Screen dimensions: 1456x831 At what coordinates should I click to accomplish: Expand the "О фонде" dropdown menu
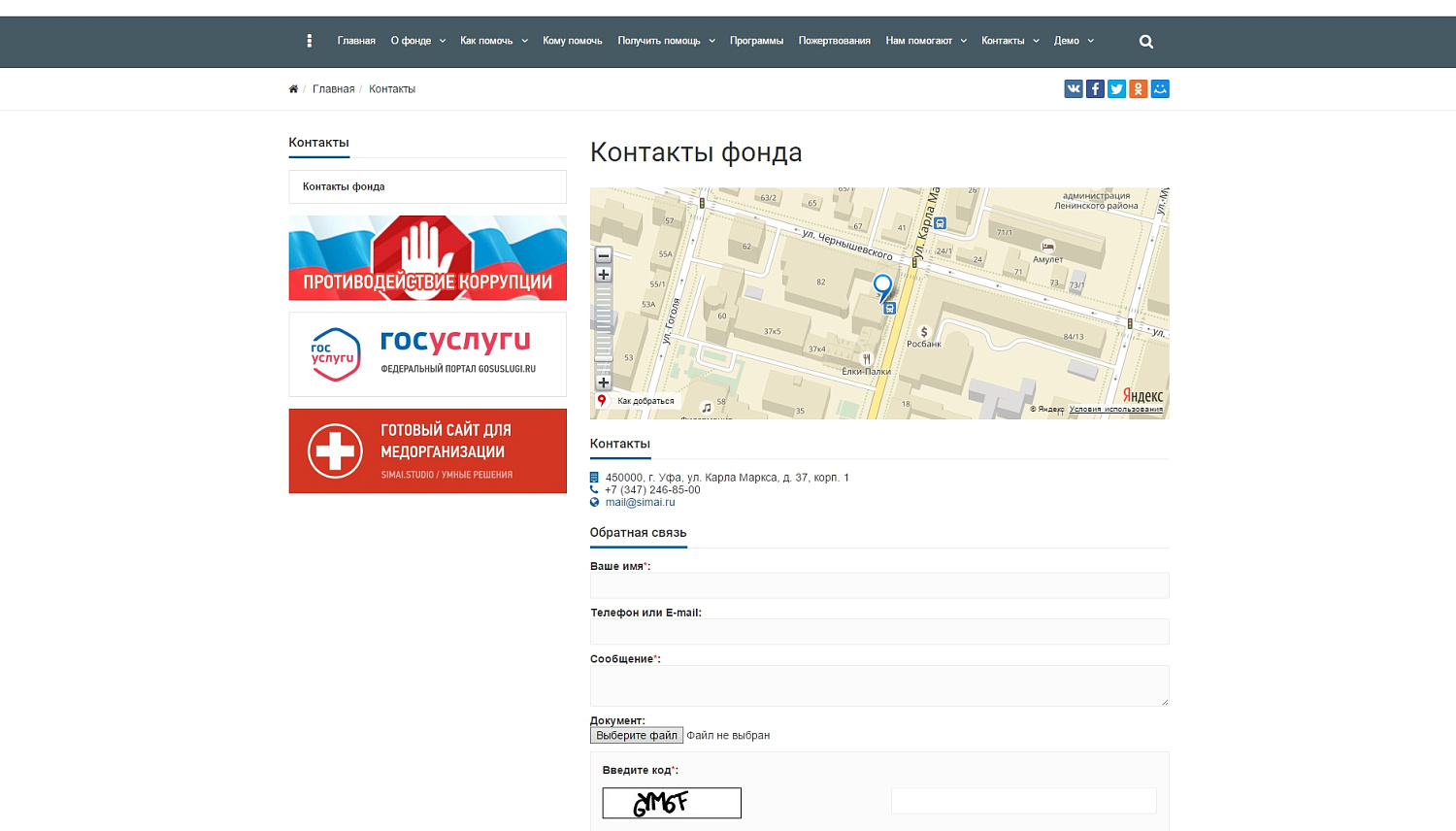[x=417, y=41]
